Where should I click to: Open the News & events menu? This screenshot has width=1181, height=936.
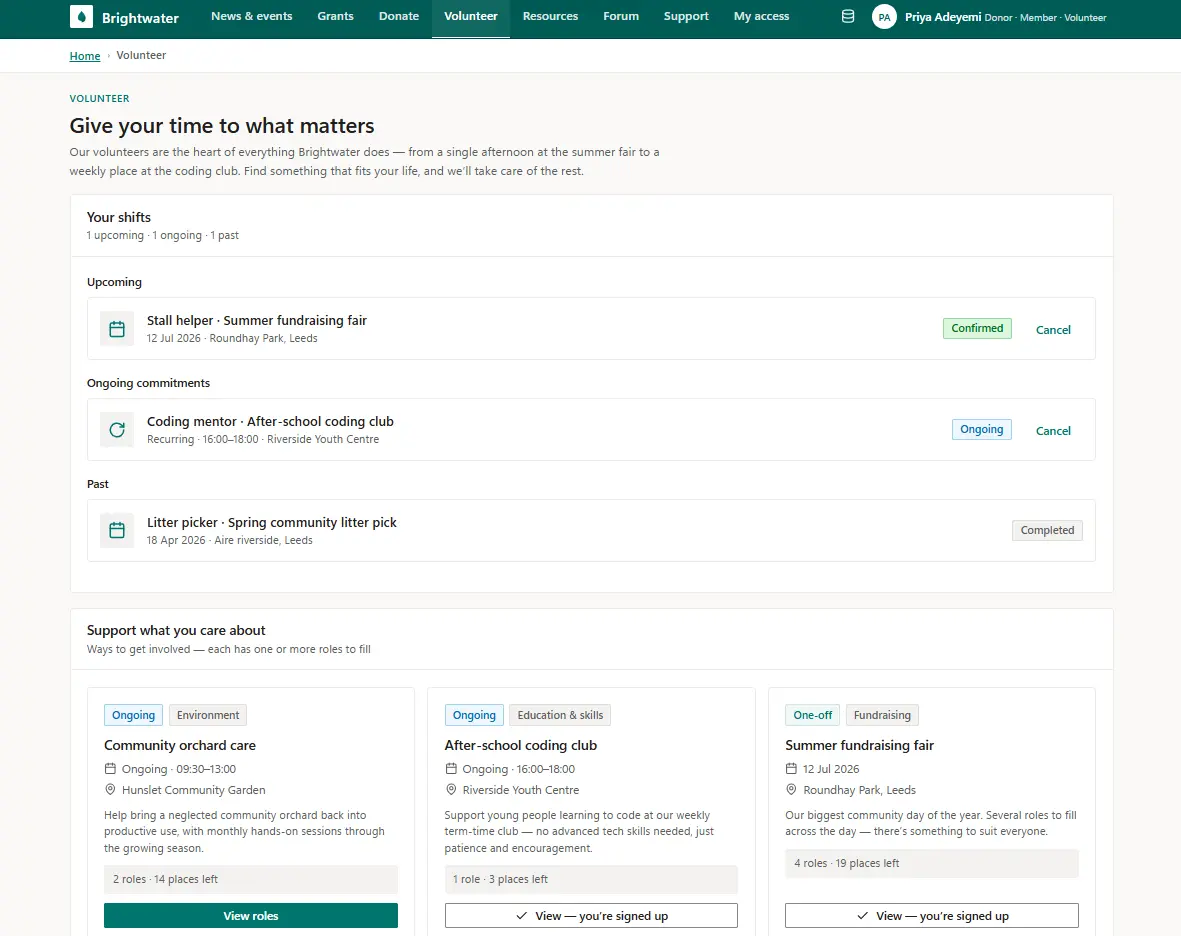[252, 17]
